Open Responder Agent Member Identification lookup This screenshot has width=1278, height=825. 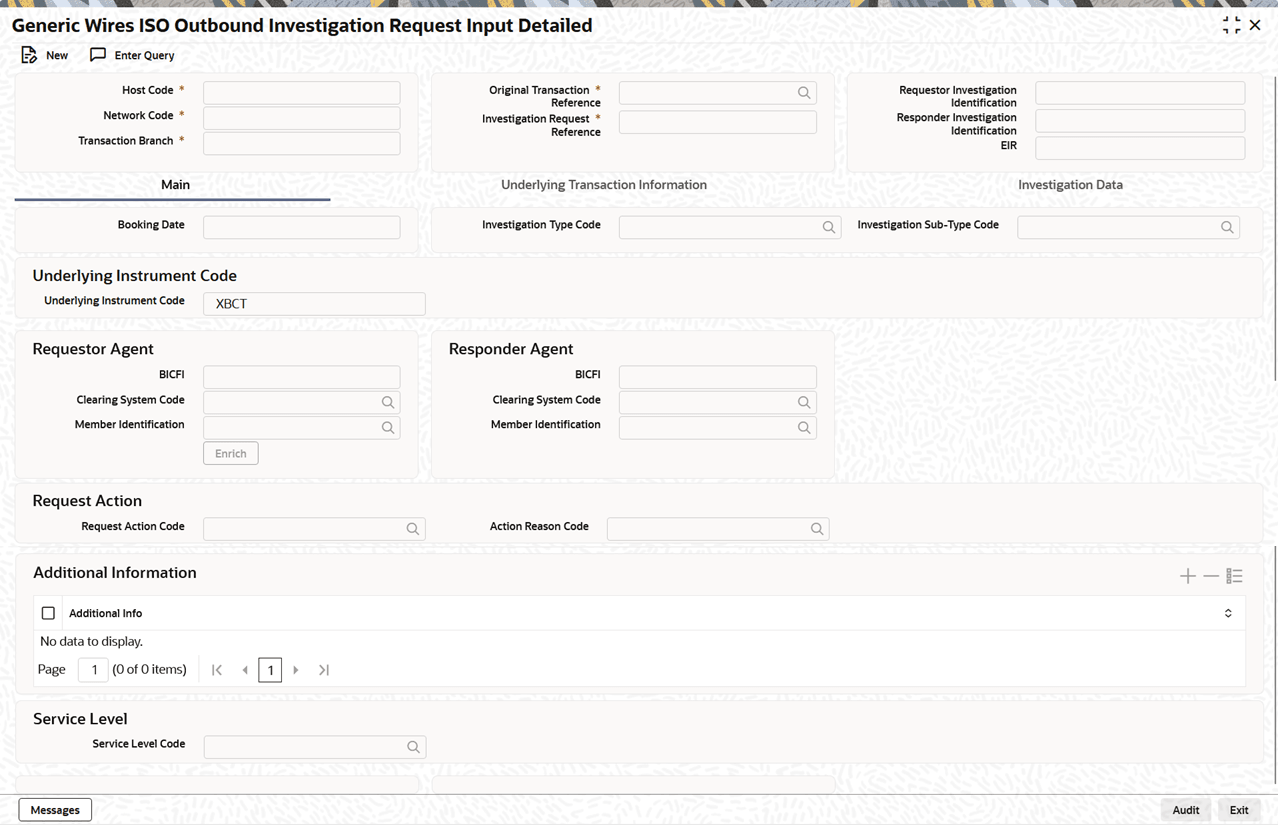804,428
